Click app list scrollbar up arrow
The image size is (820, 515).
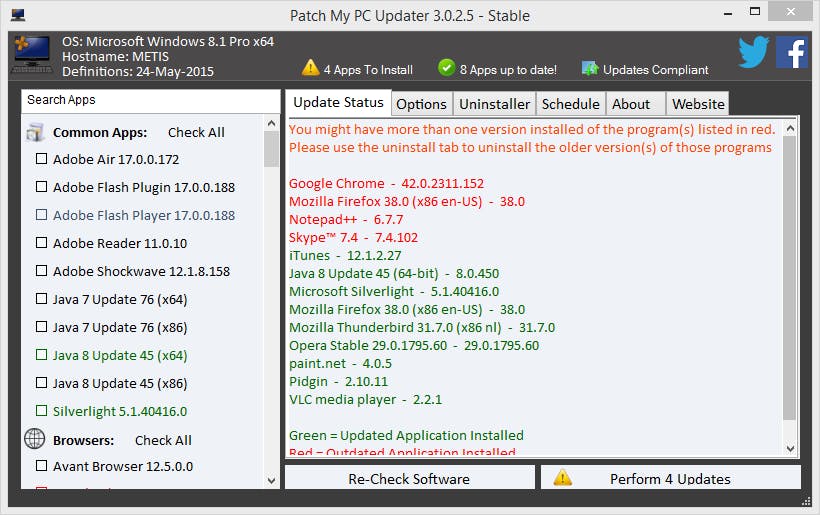coord(271,123)
